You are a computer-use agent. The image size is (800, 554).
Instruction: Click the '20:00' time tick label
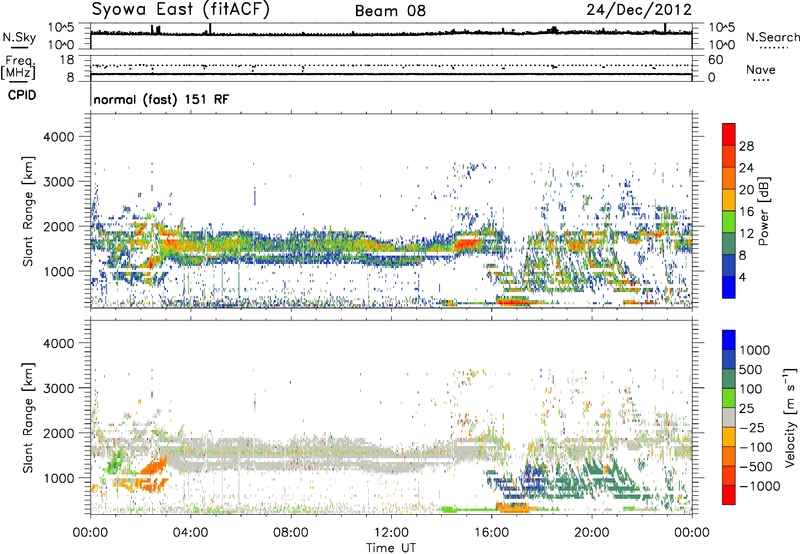[591, 533]
